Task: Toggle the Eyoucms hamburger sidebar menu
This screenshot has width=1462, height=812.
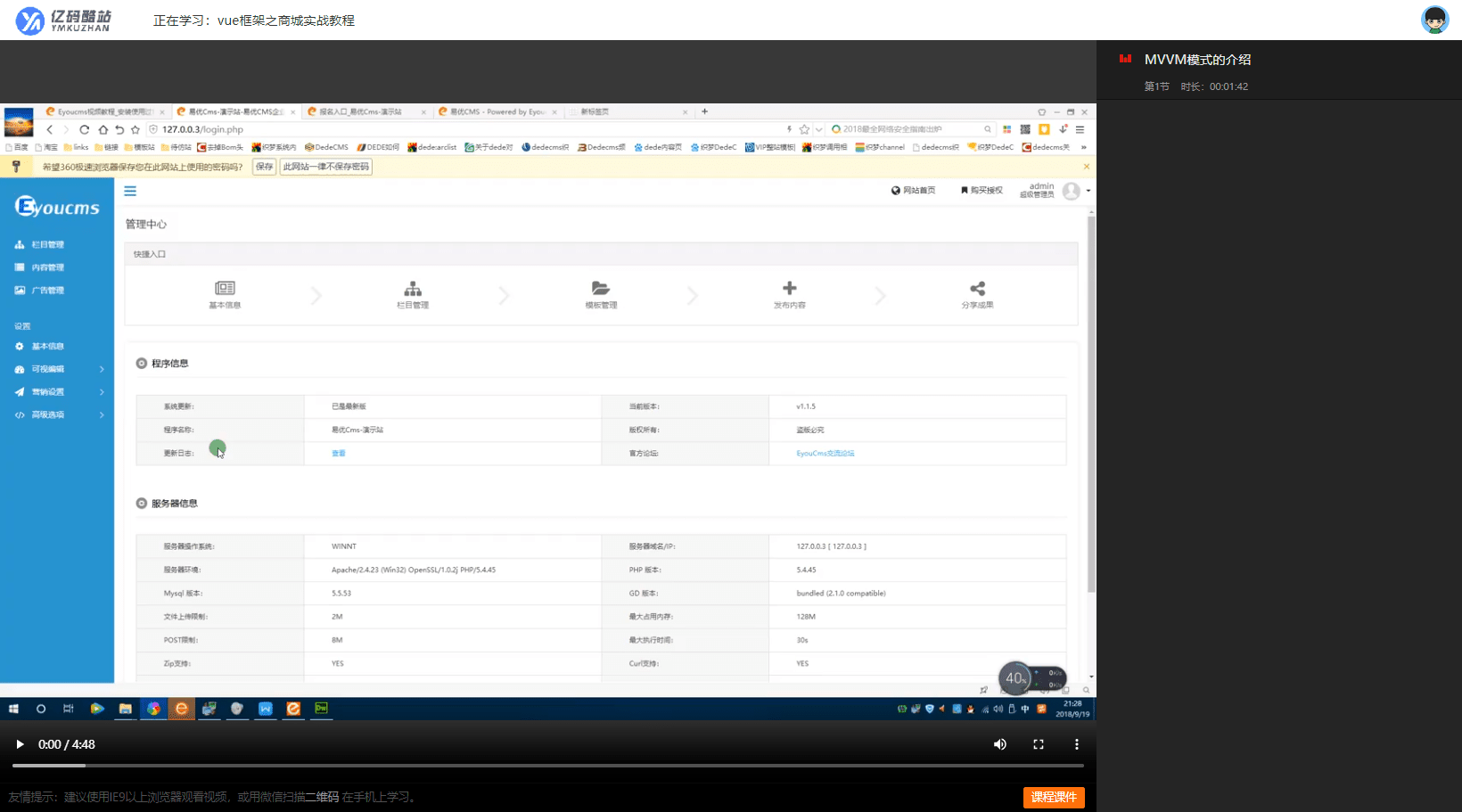Action: pos(130,191)
